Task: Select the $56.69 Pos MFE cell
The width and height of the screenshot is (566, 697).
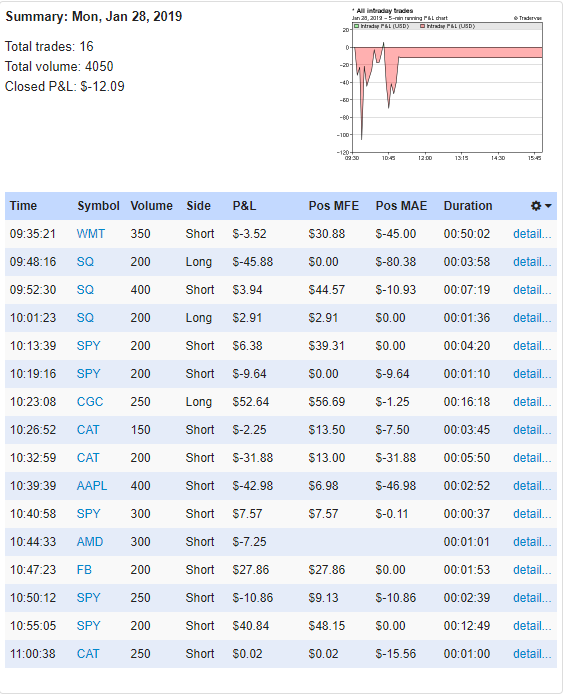Action: click(327, 402)
